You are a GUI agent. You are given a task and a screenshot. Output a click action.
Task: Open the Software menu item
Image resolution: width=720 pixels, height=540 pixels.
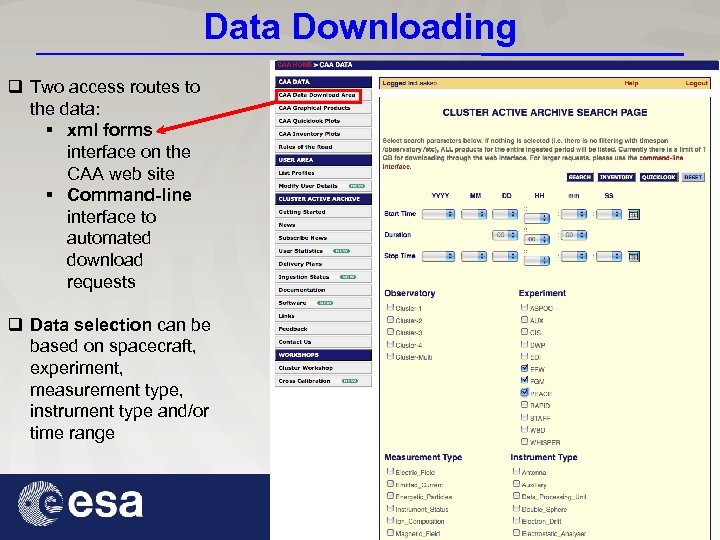tap(323, 303)
